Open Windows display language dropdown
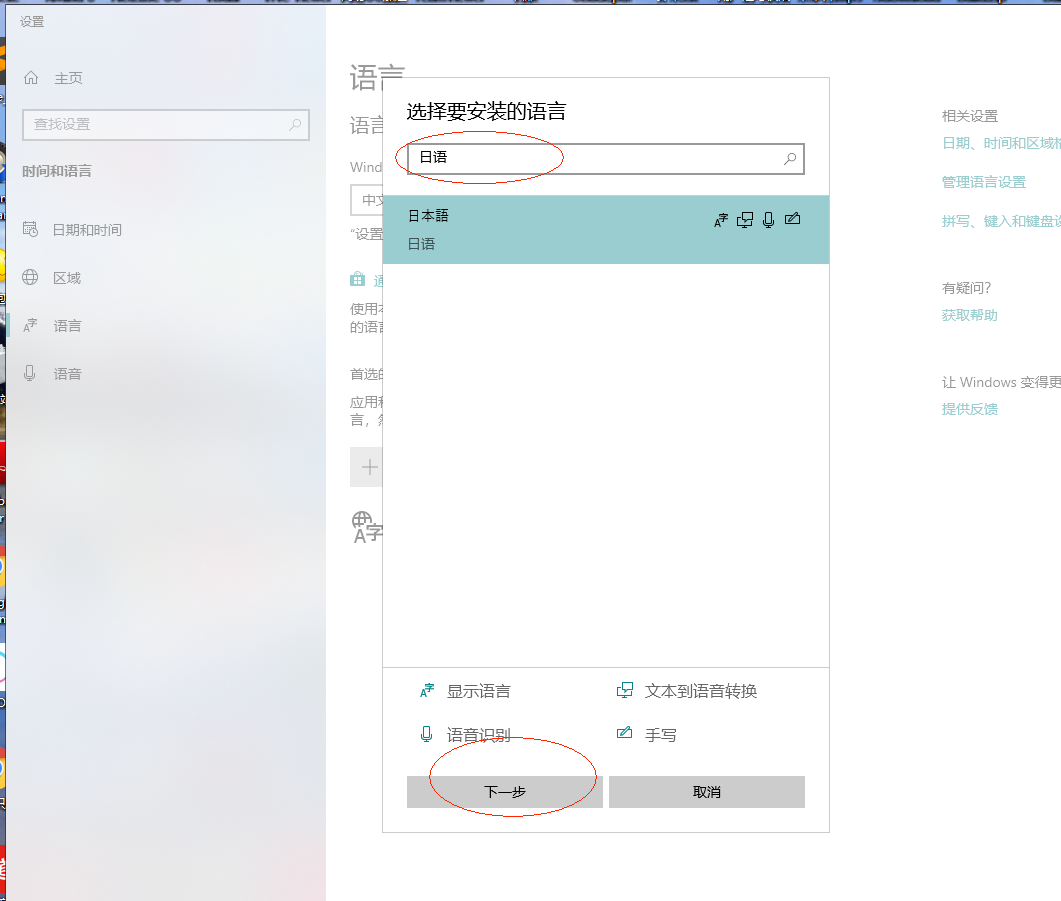 [x=367, y=200]
